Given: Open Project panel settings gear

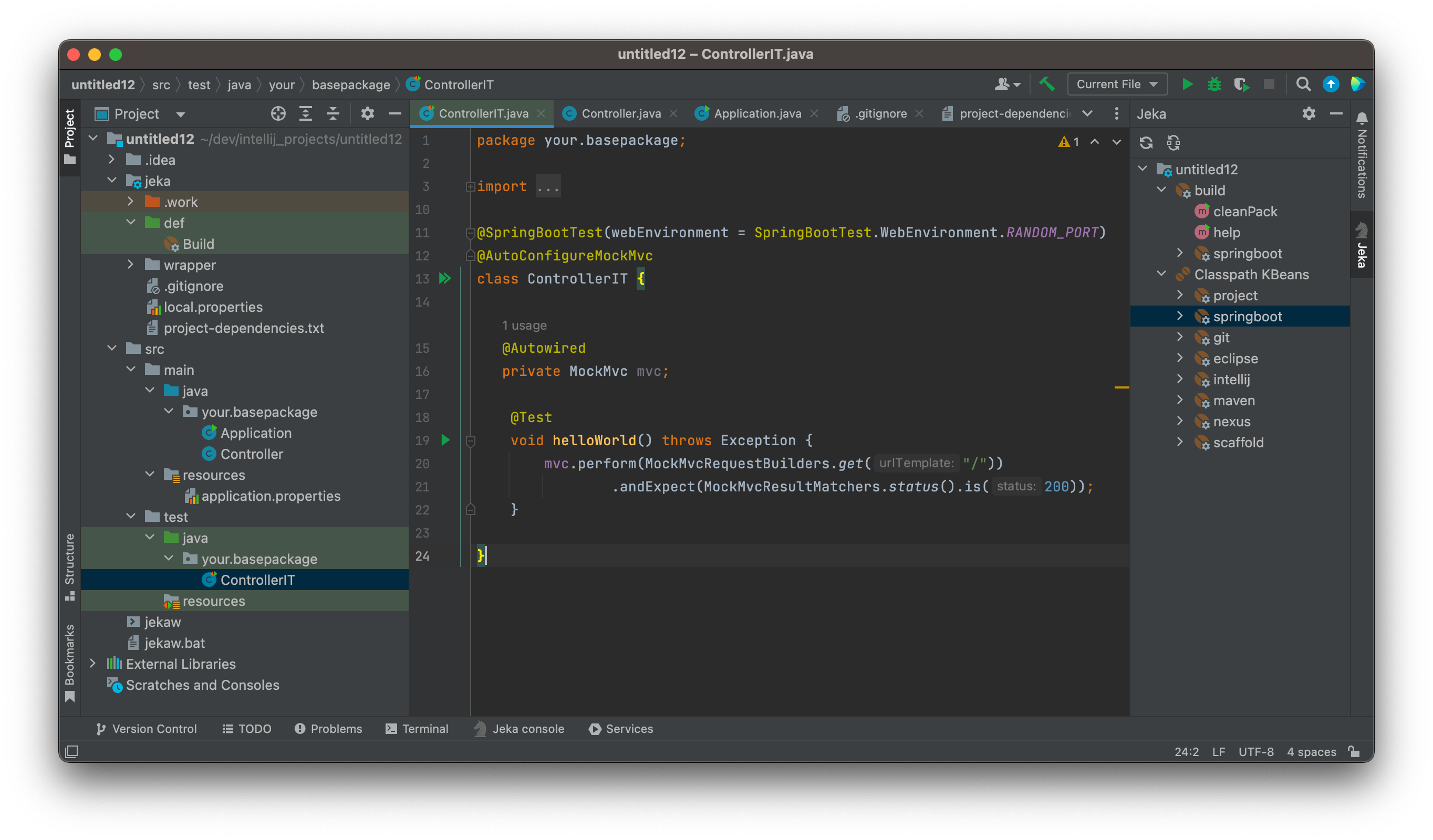Looking at the screenshot, I should (367, 114).
